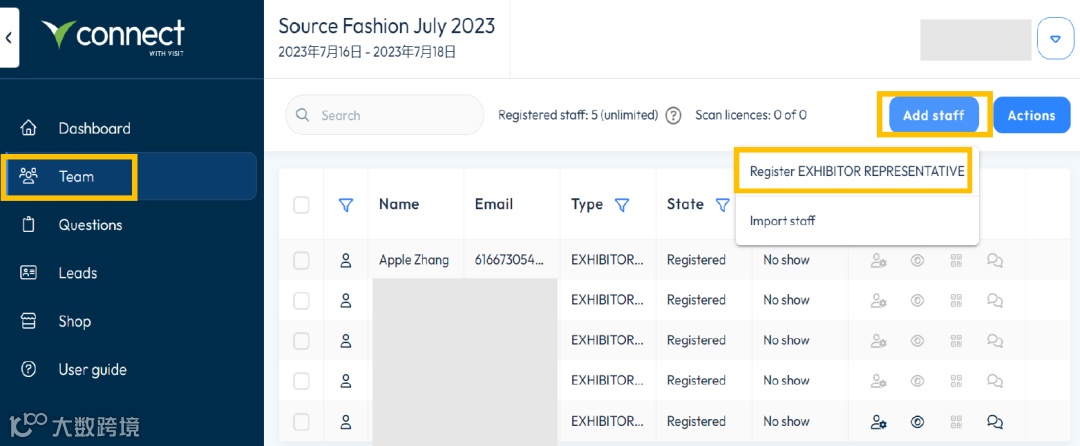1080x446 pixels.
Task: Tick the select-all checkbox in the table header
Action: (301, 205)
